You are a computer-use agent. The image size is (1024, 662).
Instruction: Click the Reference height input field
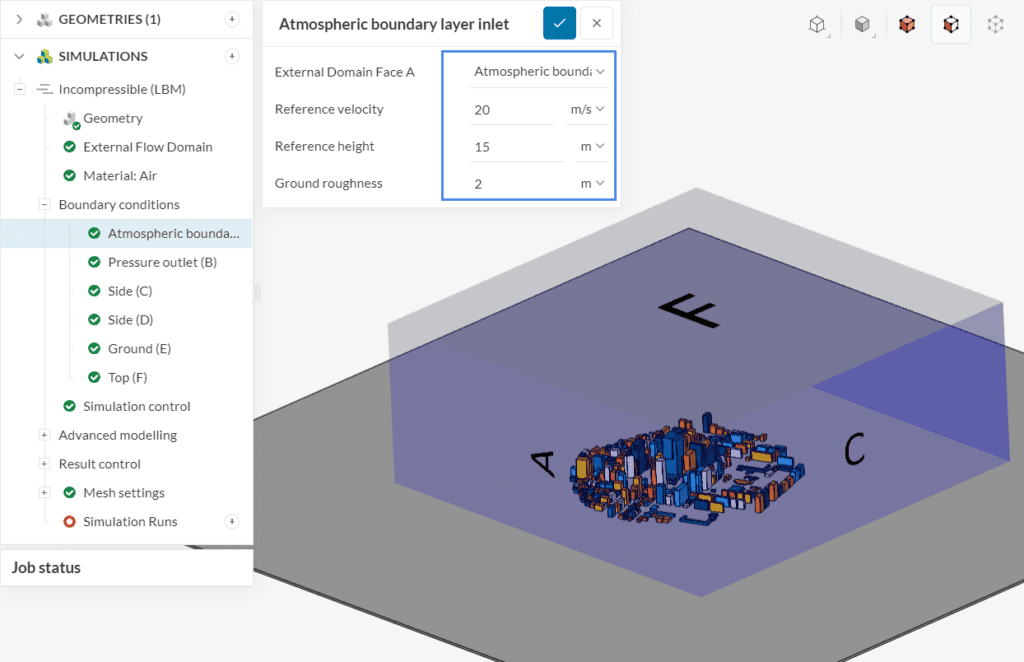pyautogui.click(x=517, y=146)
